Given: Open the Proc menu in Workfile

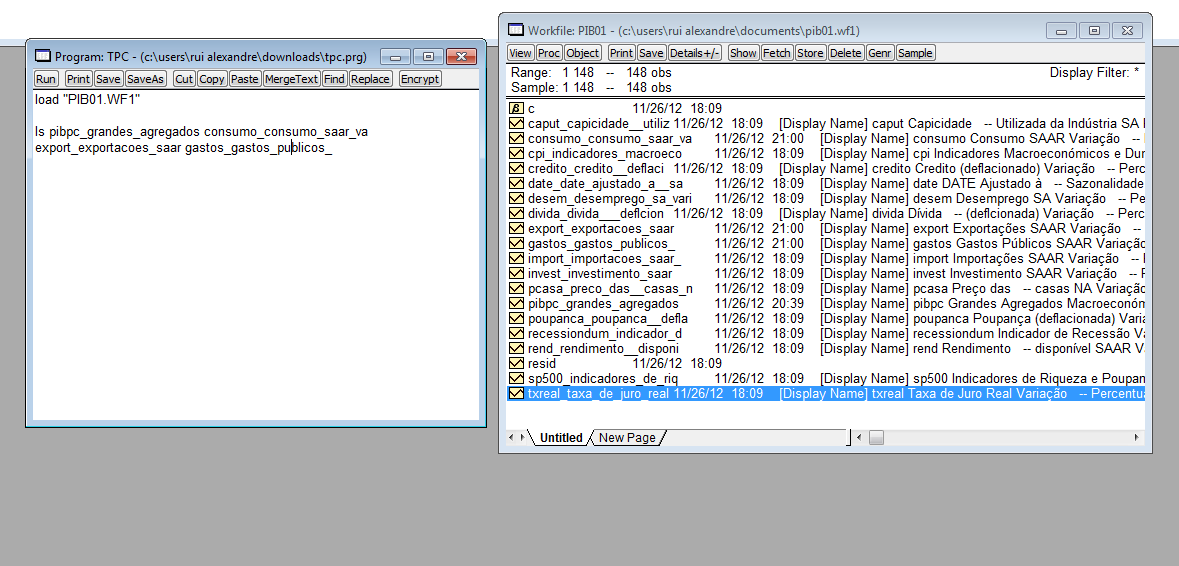Looking at the screenshot, I should (x=549, y=53).
